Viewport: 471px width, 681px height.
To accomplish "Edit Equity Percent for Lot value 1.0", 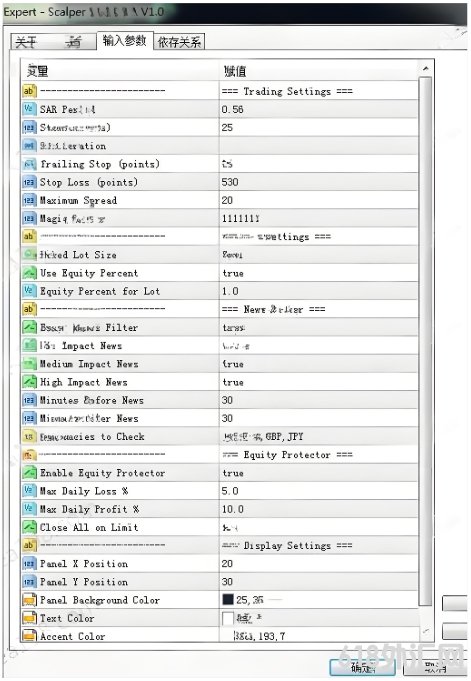I will 318,291.
